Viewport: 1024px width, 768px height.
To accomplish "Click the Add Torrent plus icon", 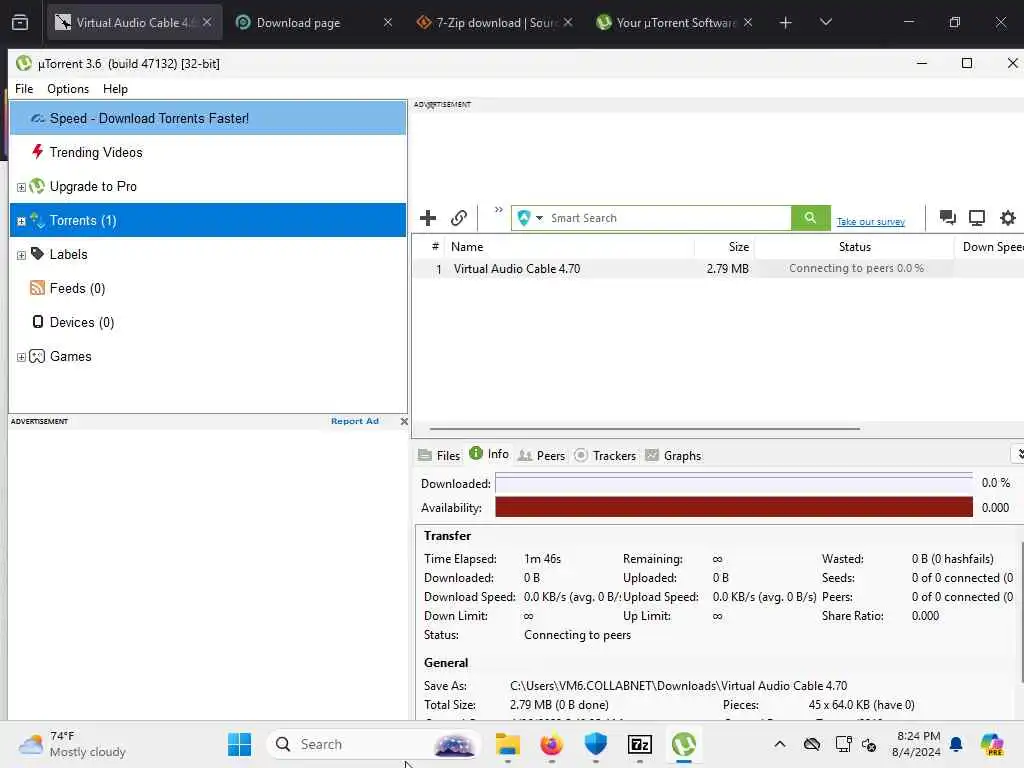I will 428,218.
